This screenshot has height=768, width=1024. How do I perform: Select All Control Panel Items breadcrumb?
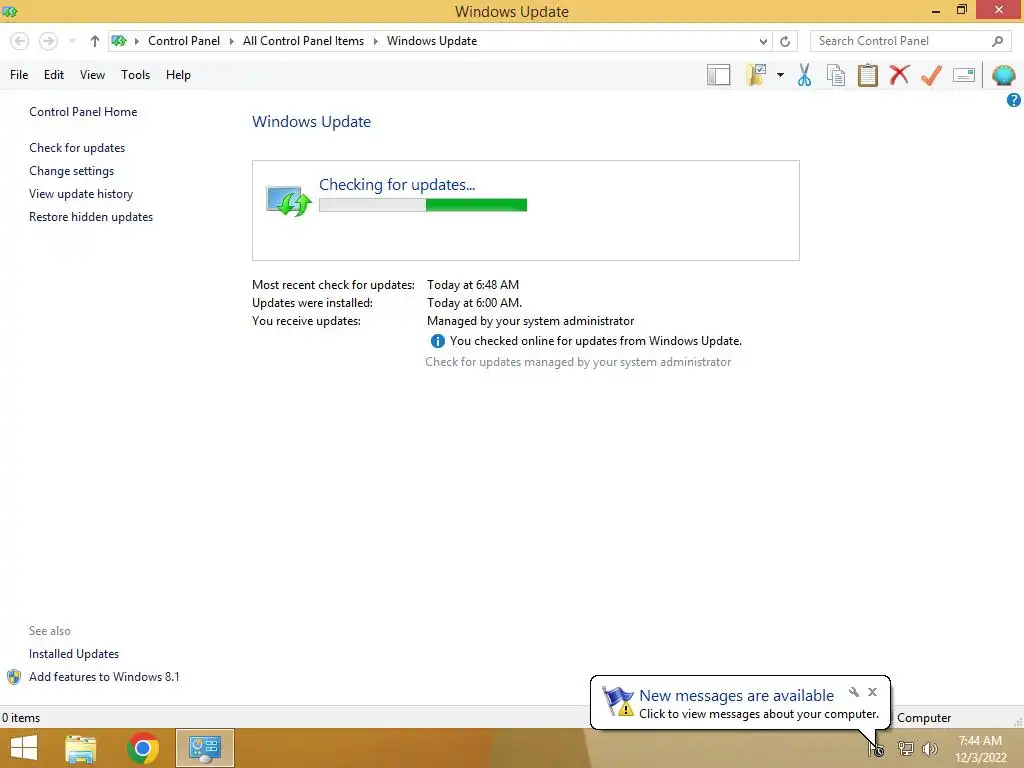pyautogui.click(x=303, y=41)
